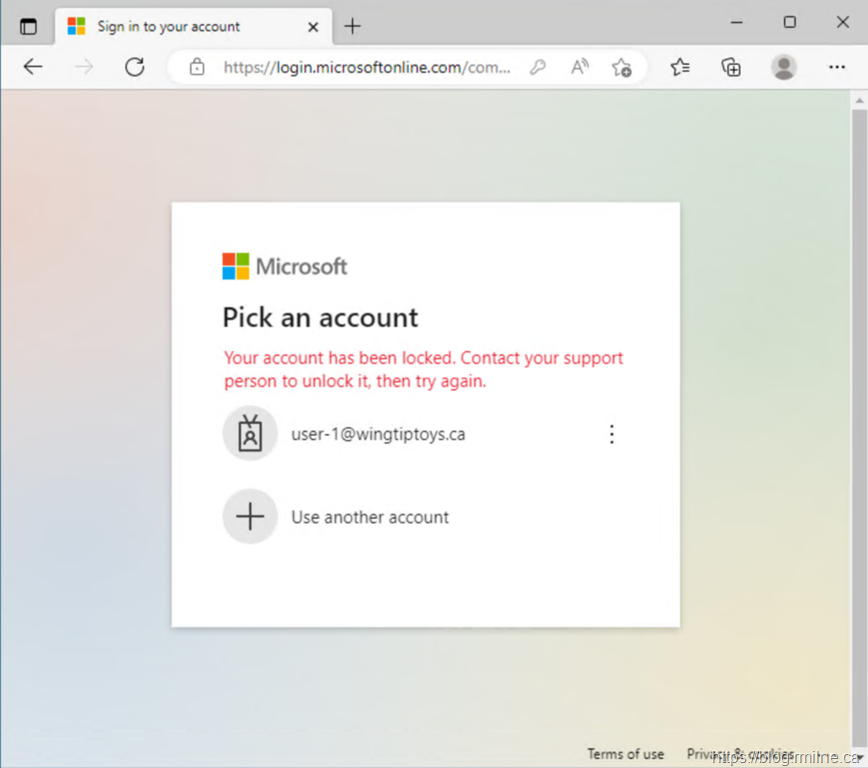
Task: Open Settings and more ellipsis menu
Action: tap(837, 67)
